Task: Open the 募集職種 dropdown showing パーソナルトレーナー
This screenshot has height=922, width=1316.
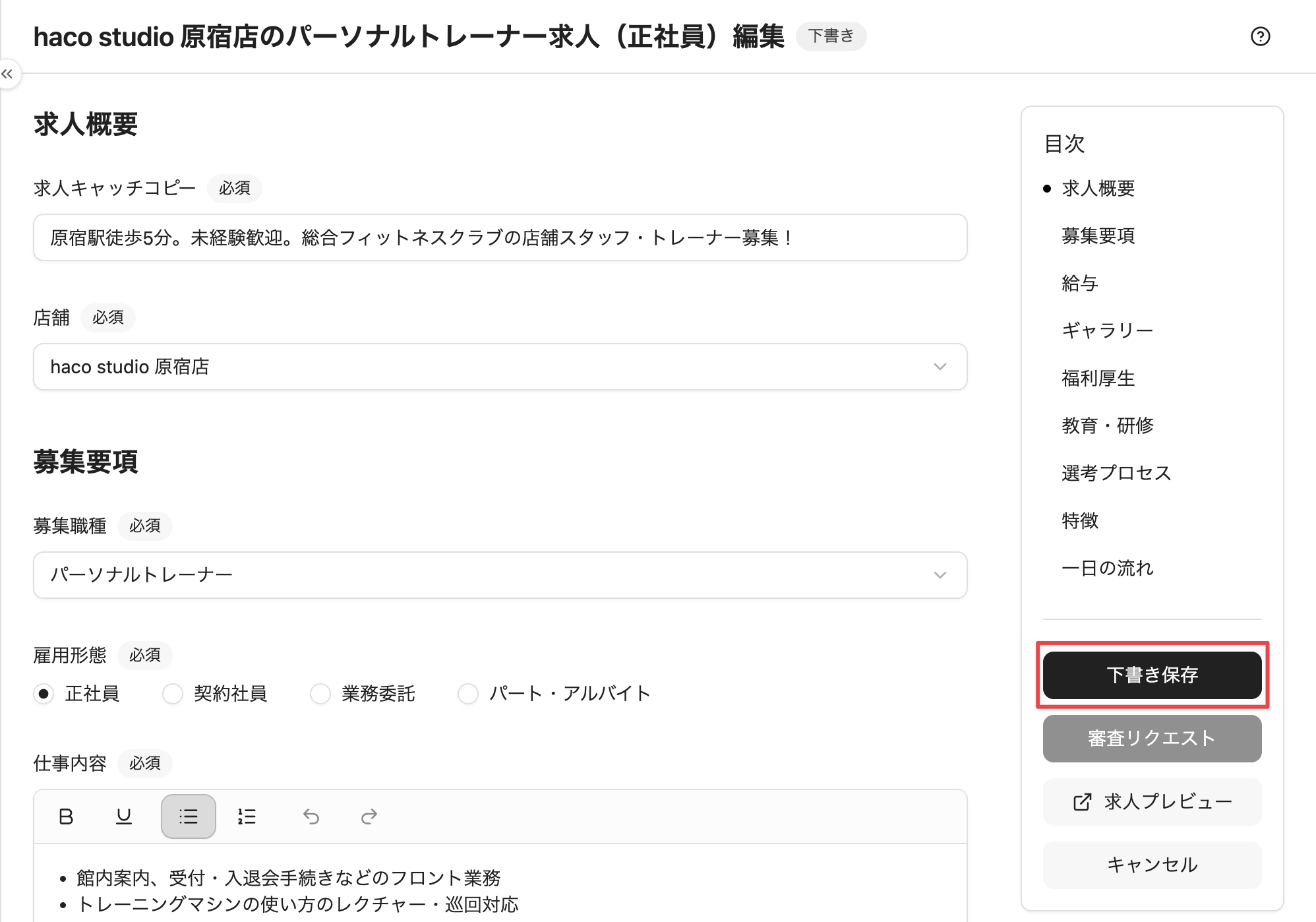Action: (500, 575)
